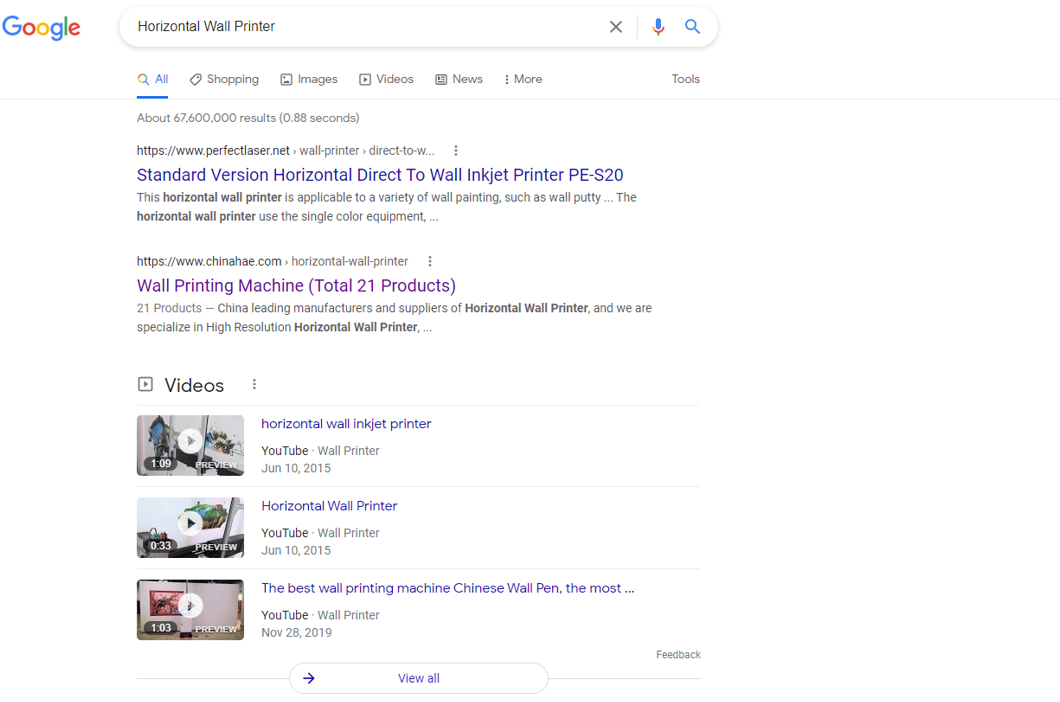Clear the search box with X icon
Screen dimensions: 1060x702
point(616,27)
